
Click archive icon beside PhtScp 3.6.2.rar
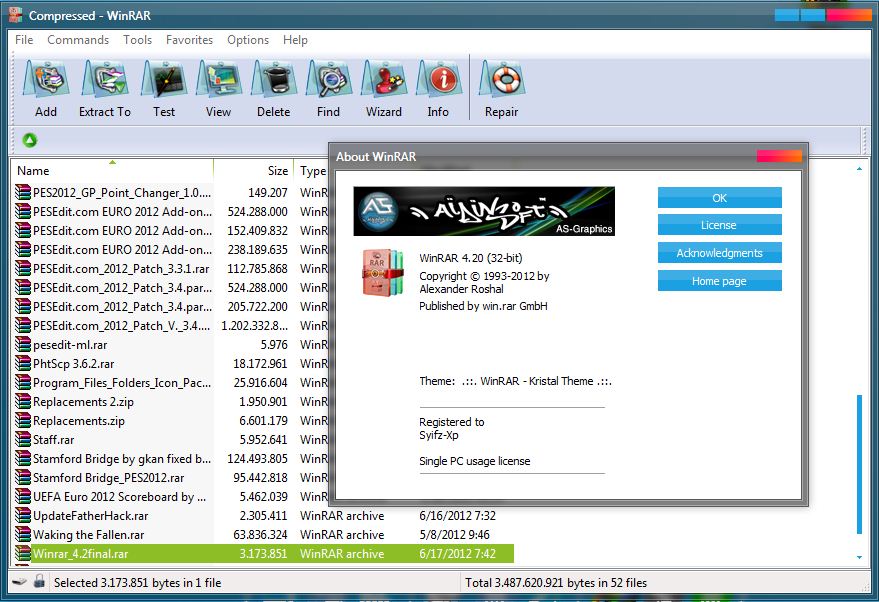(23, 363)
